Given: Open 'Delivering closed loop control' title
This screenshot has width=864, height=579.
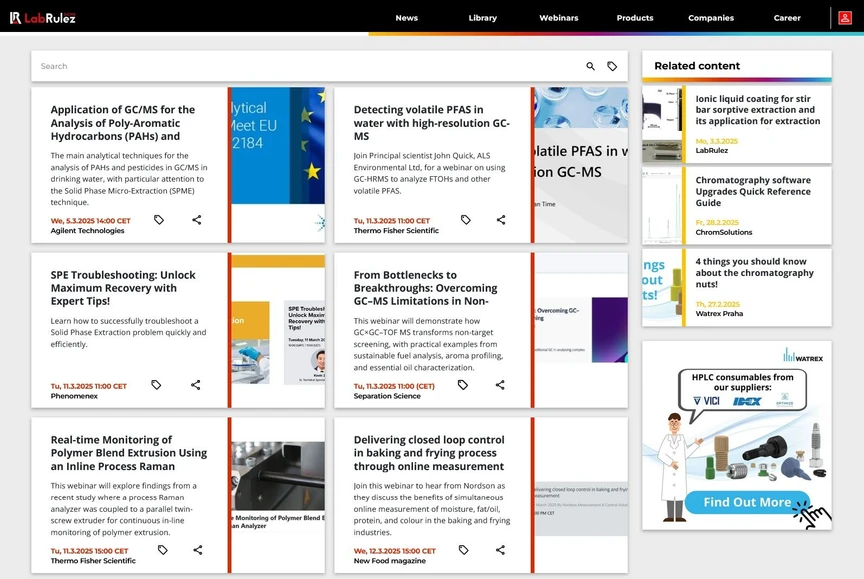Looking at the screenshot, I should [x=429, y=453].
